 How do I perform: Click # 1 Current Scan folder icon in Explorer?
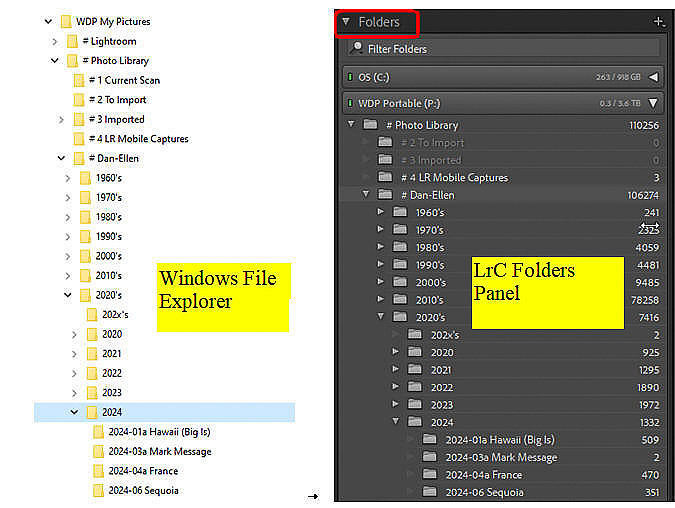(79, 81)
